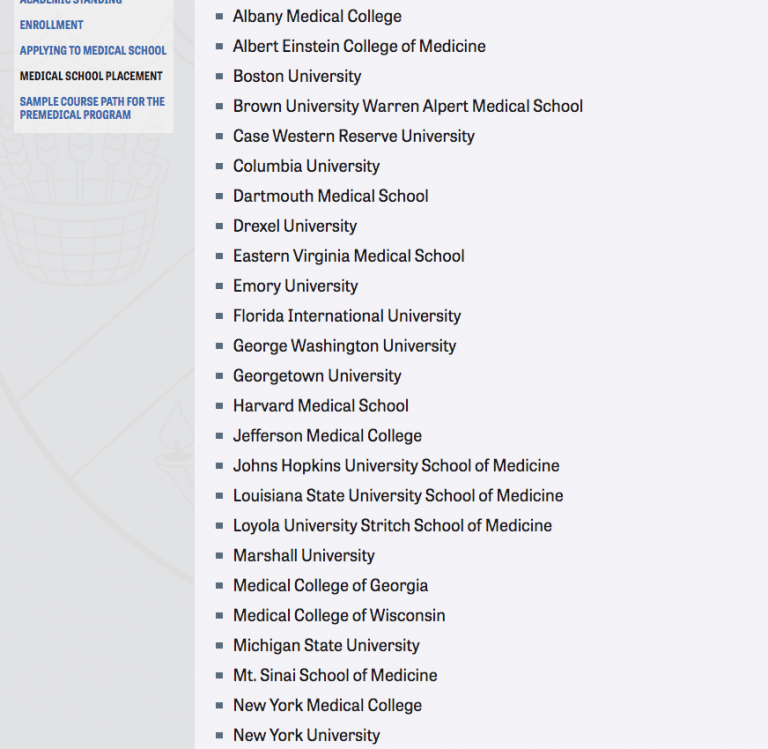The height and width of the screenshot is (749, 768).
Task: Click Case Western Reserve University entry
Action: tap(354, 136)
